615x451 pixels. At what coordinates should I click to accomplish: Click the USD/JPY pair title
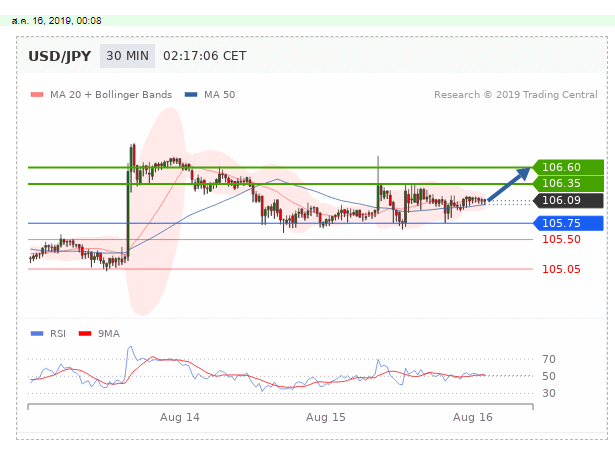click(60, 56)
